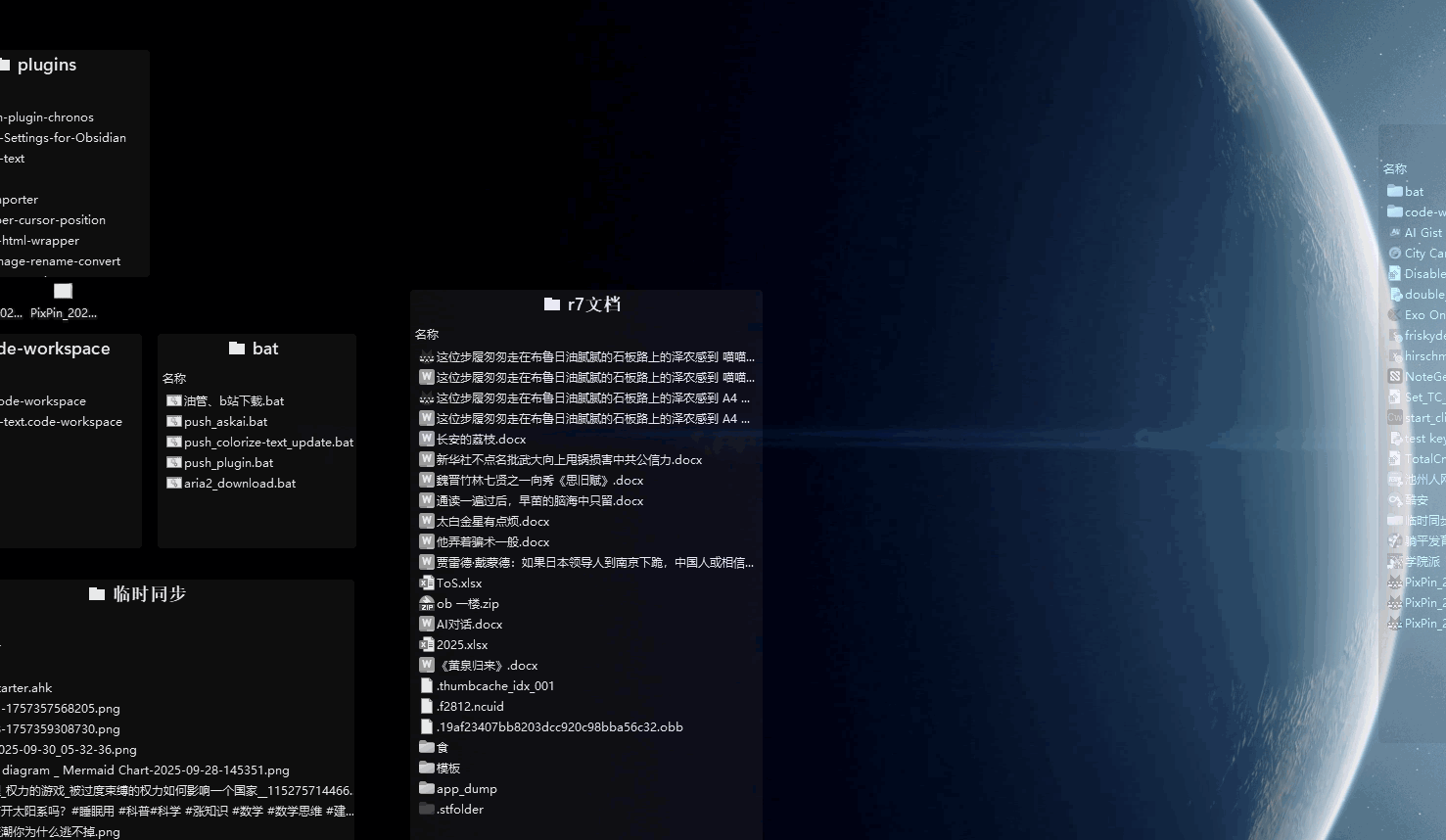Select the aria2_download.bat script icon

(174, 483)
